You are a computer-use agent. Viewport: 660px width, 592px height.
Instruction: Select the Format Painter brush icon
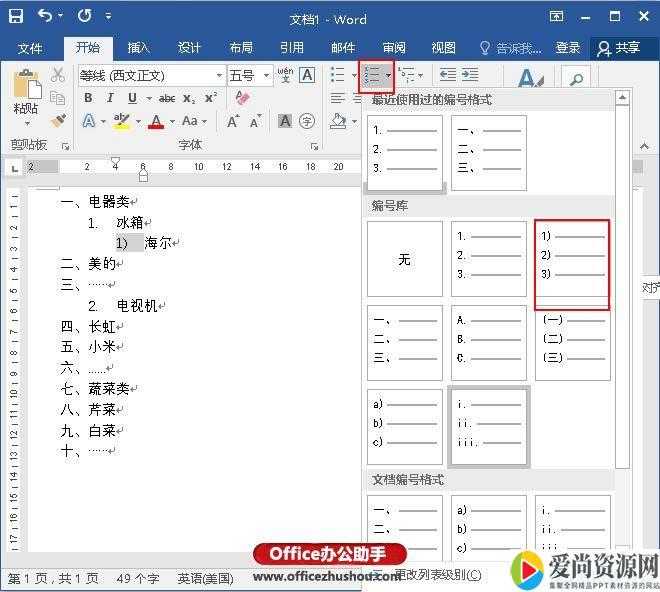pyautogui.click(x=58, y=121)
